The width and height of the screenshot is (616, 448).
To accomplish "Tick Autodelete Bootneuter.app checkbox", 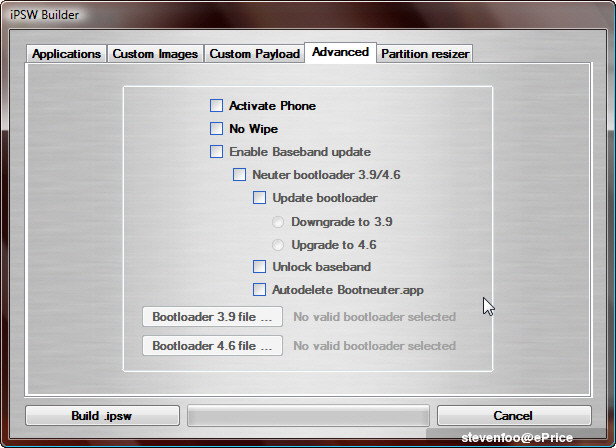I will pos(259,290).
